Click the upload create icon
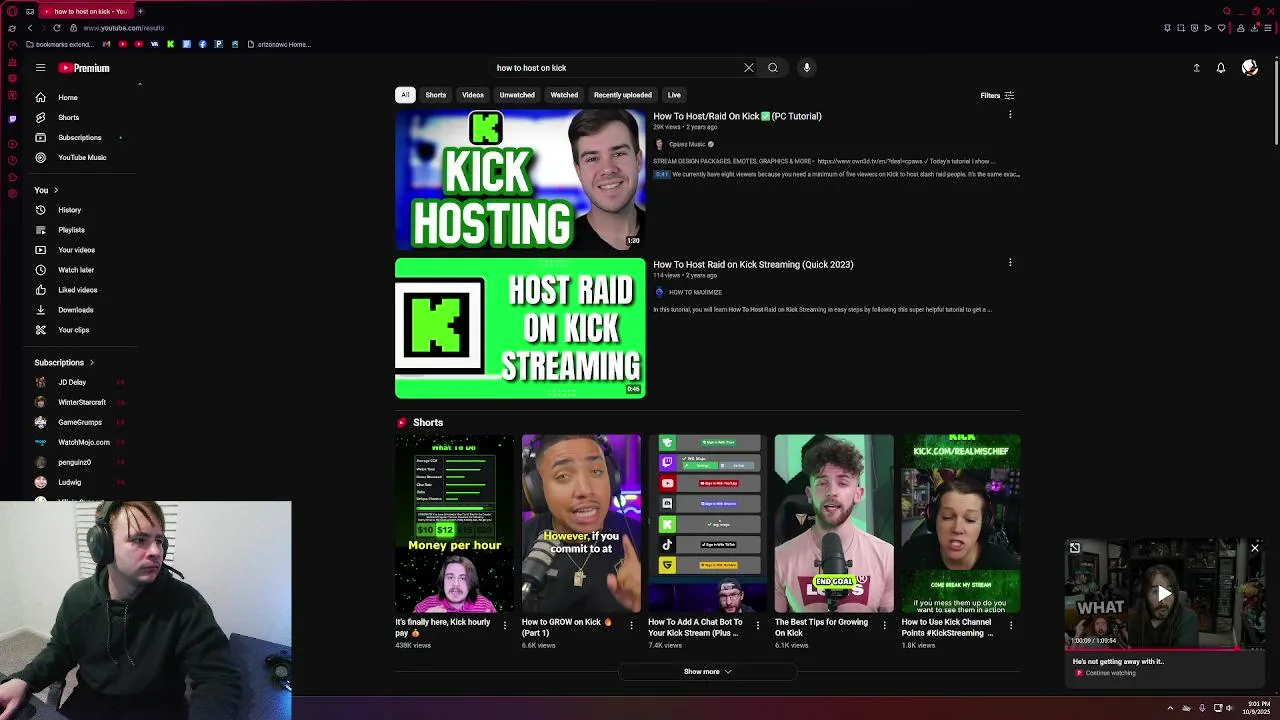Screen dimensions: 1280x720 (x=1196, y=68)
